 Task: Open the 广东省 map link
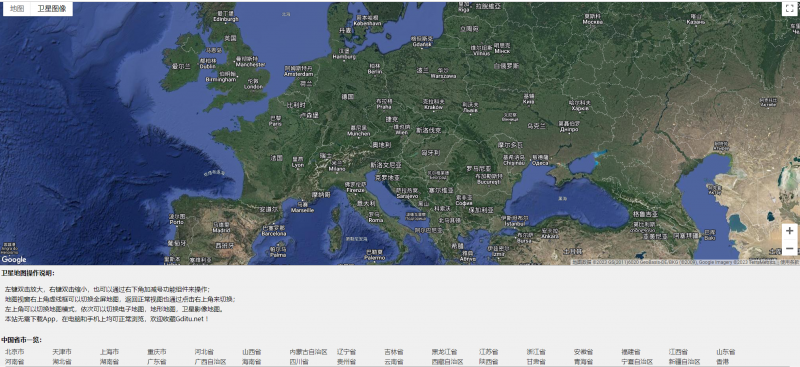coord(157,362)
